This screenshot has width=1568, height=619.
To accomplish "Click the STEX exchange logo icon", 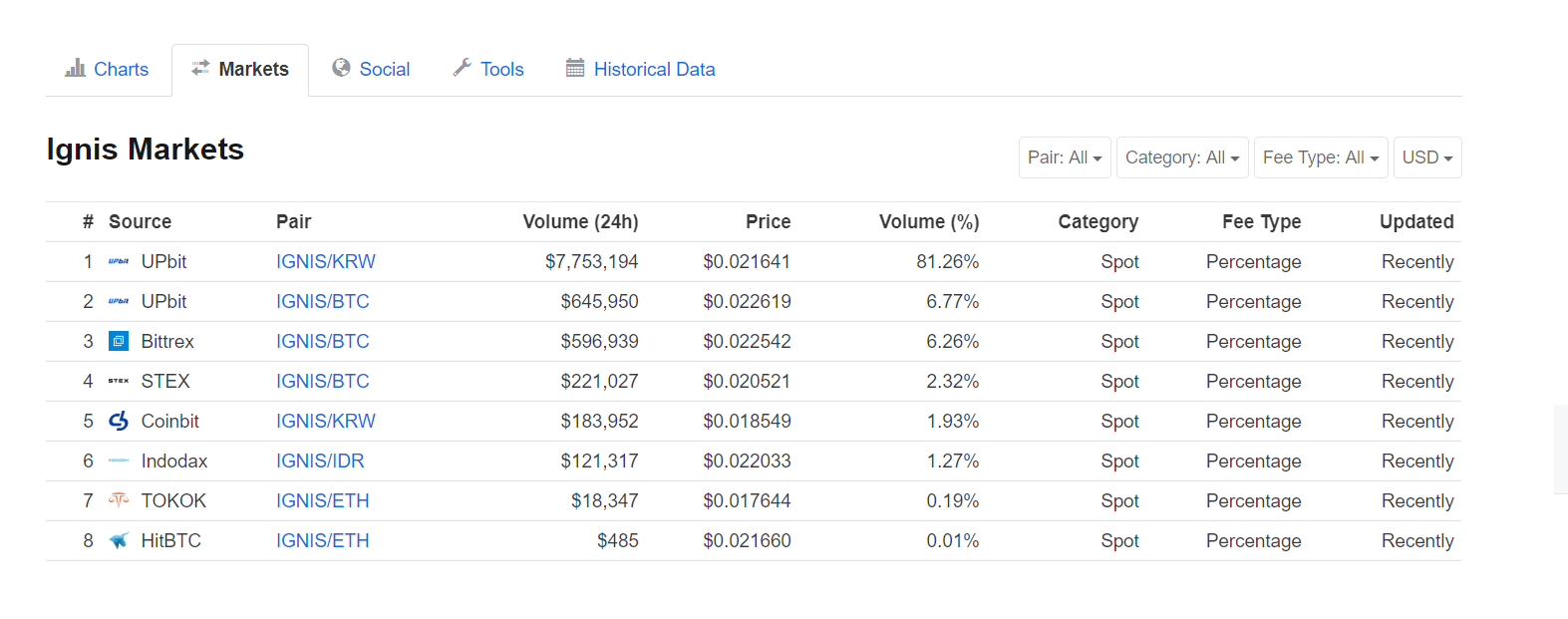I will click(x=119, y=381).
